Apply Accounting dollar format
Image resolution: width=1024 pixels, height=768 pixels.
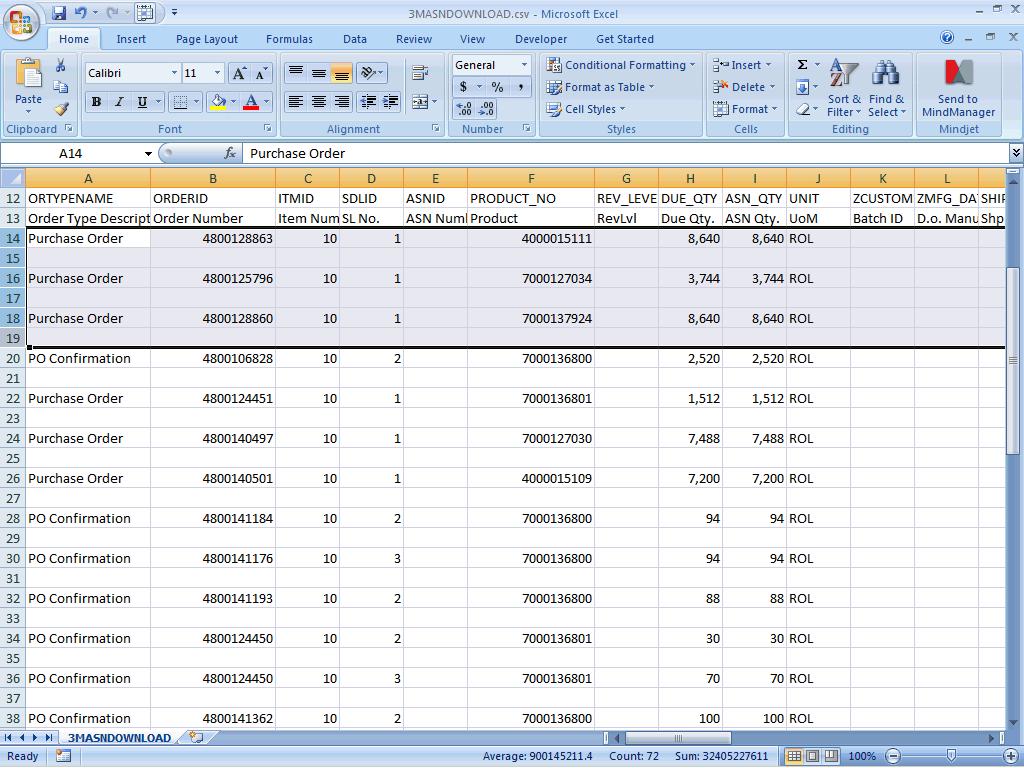[463, 87]
